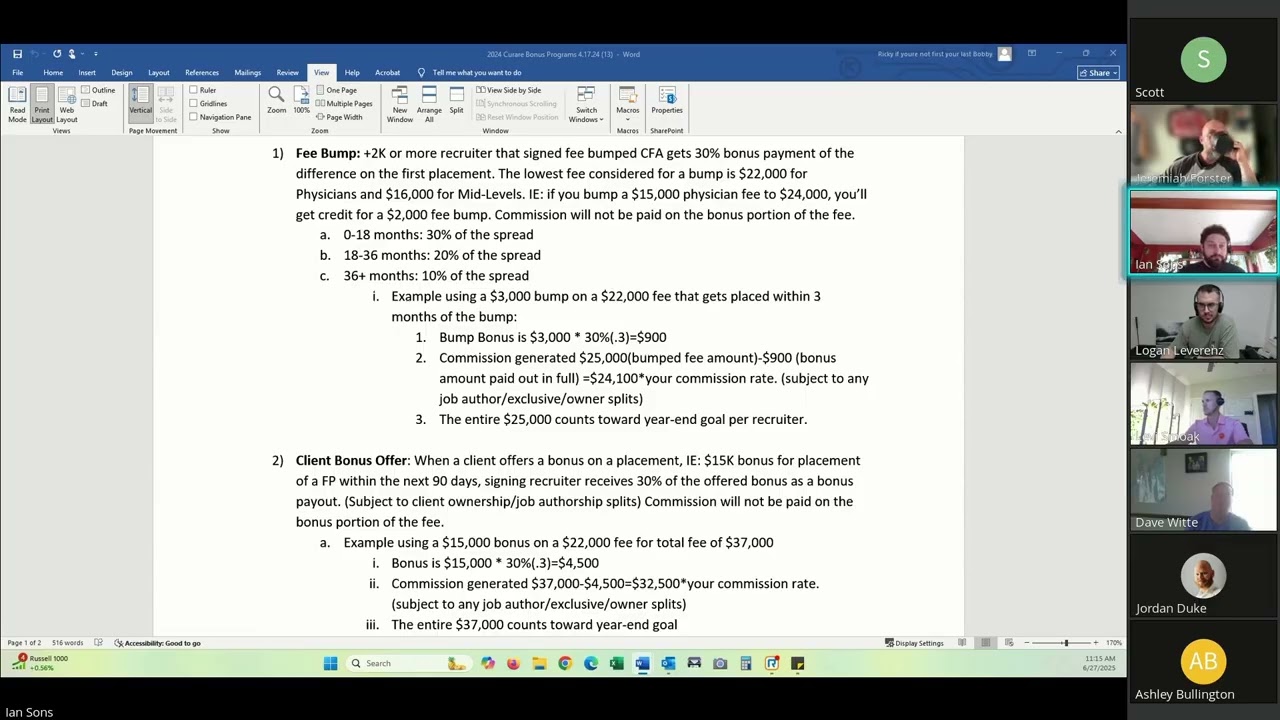The image size is (1280, 720).
Task: Enable View Side by Side
Action: (x=509, y=90)
